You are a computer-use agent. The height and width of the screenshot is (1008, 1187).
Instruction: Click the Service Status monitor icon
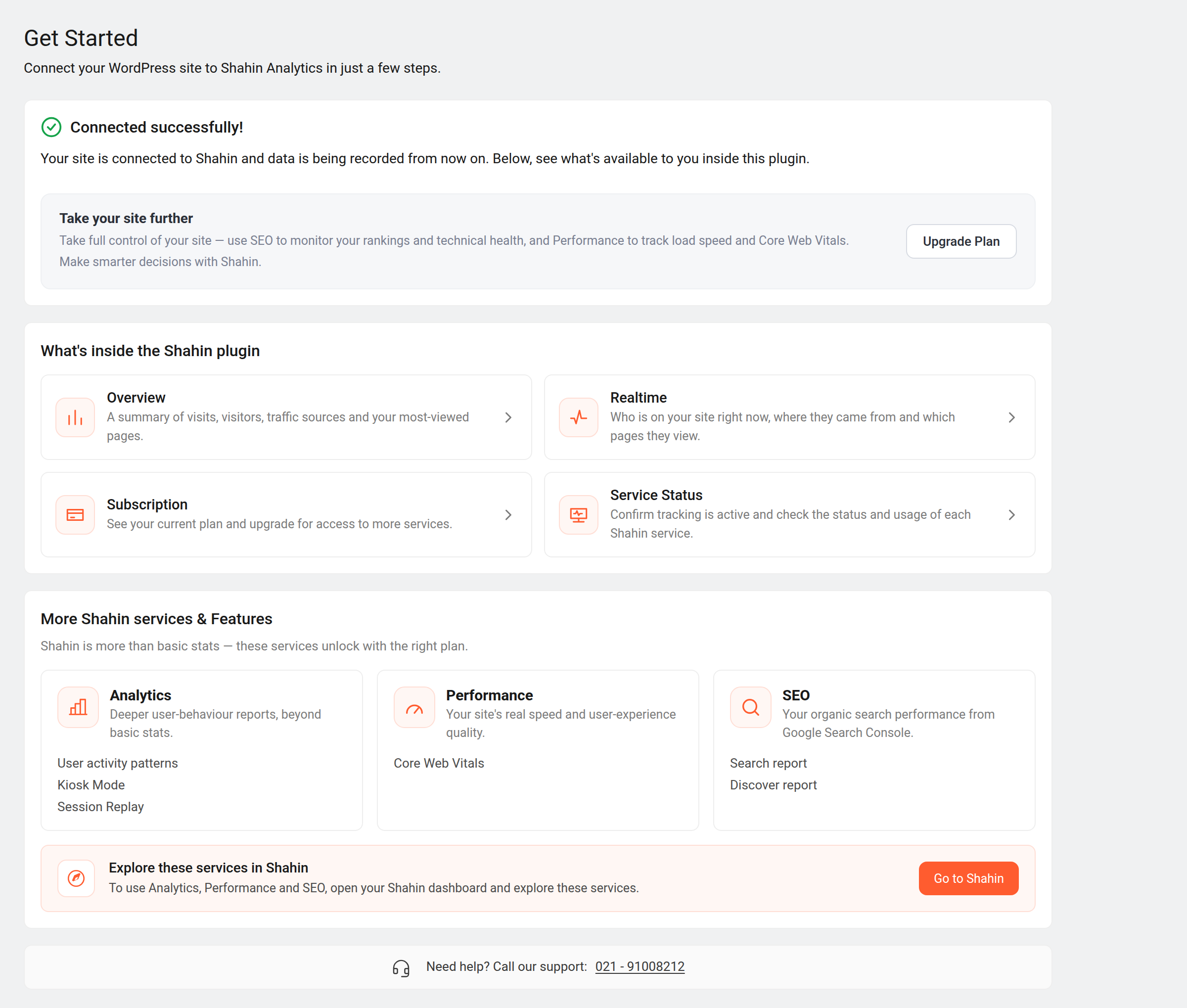(x=578, y=515)
